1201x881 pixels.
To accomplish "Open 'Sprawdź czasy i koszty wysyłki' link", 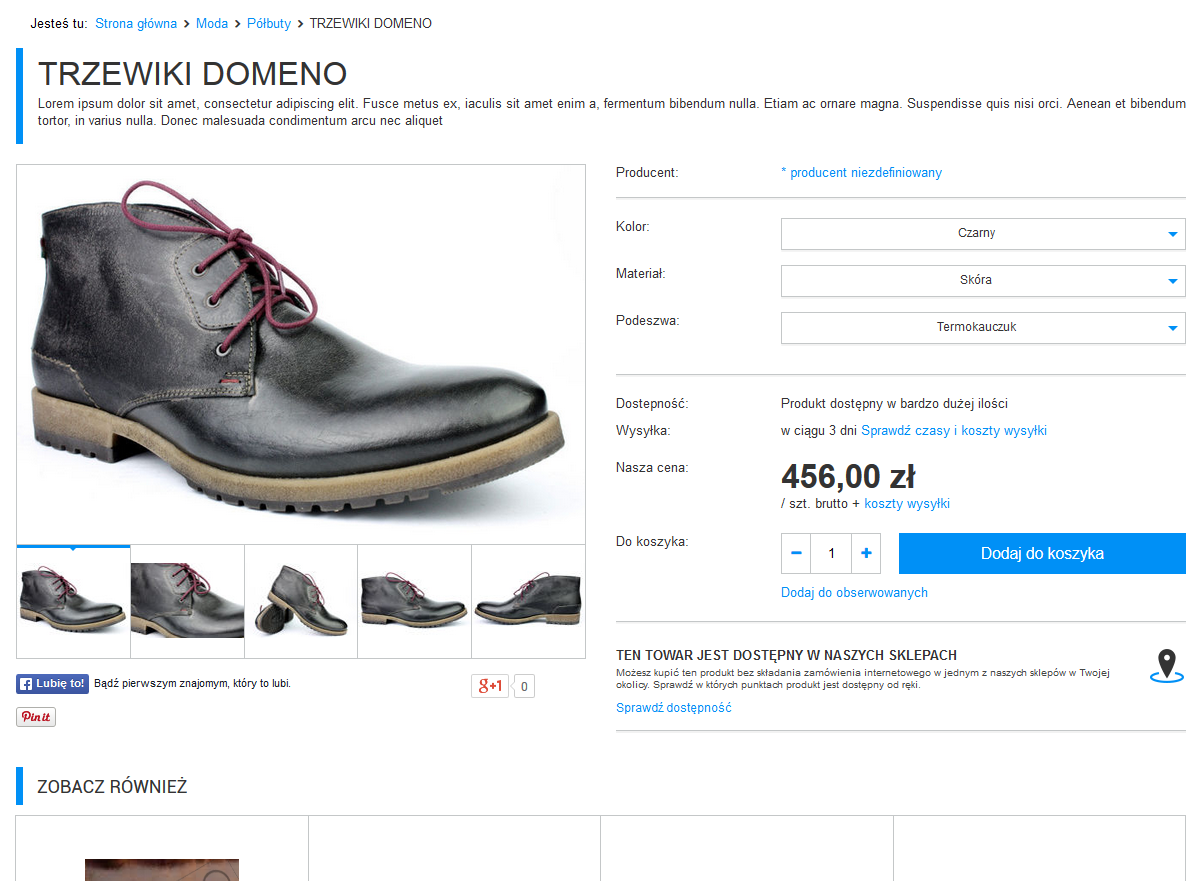I will [x=953, y=431].
